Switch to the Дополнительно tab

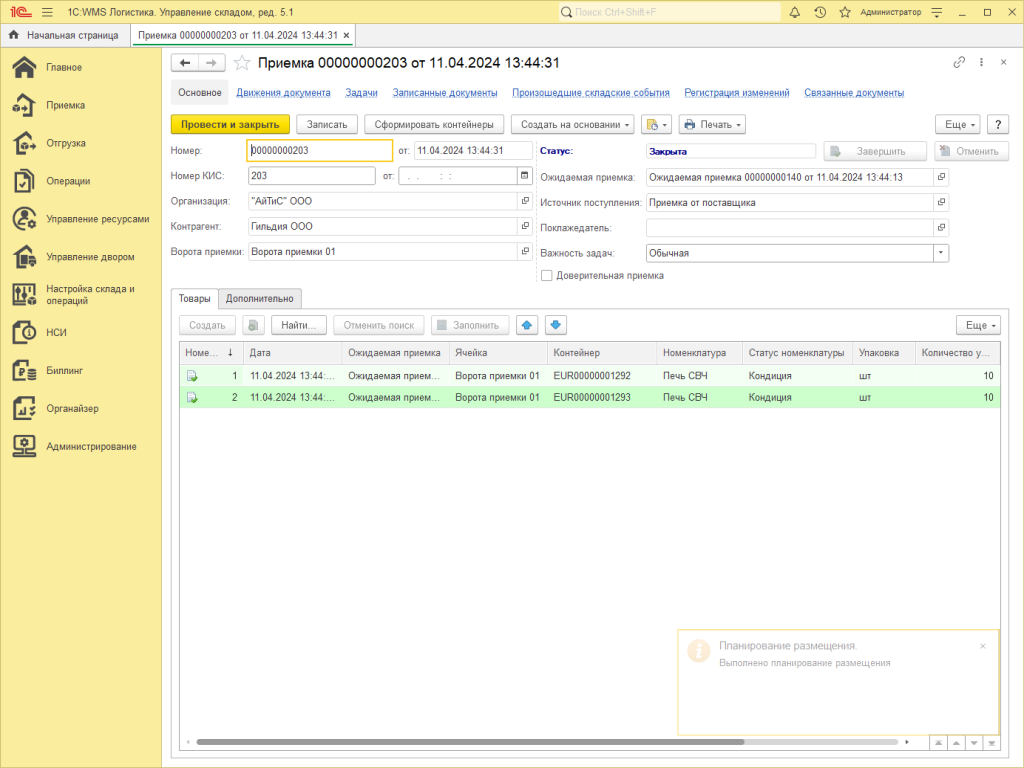pyautogui.click(x=259, y=298)
